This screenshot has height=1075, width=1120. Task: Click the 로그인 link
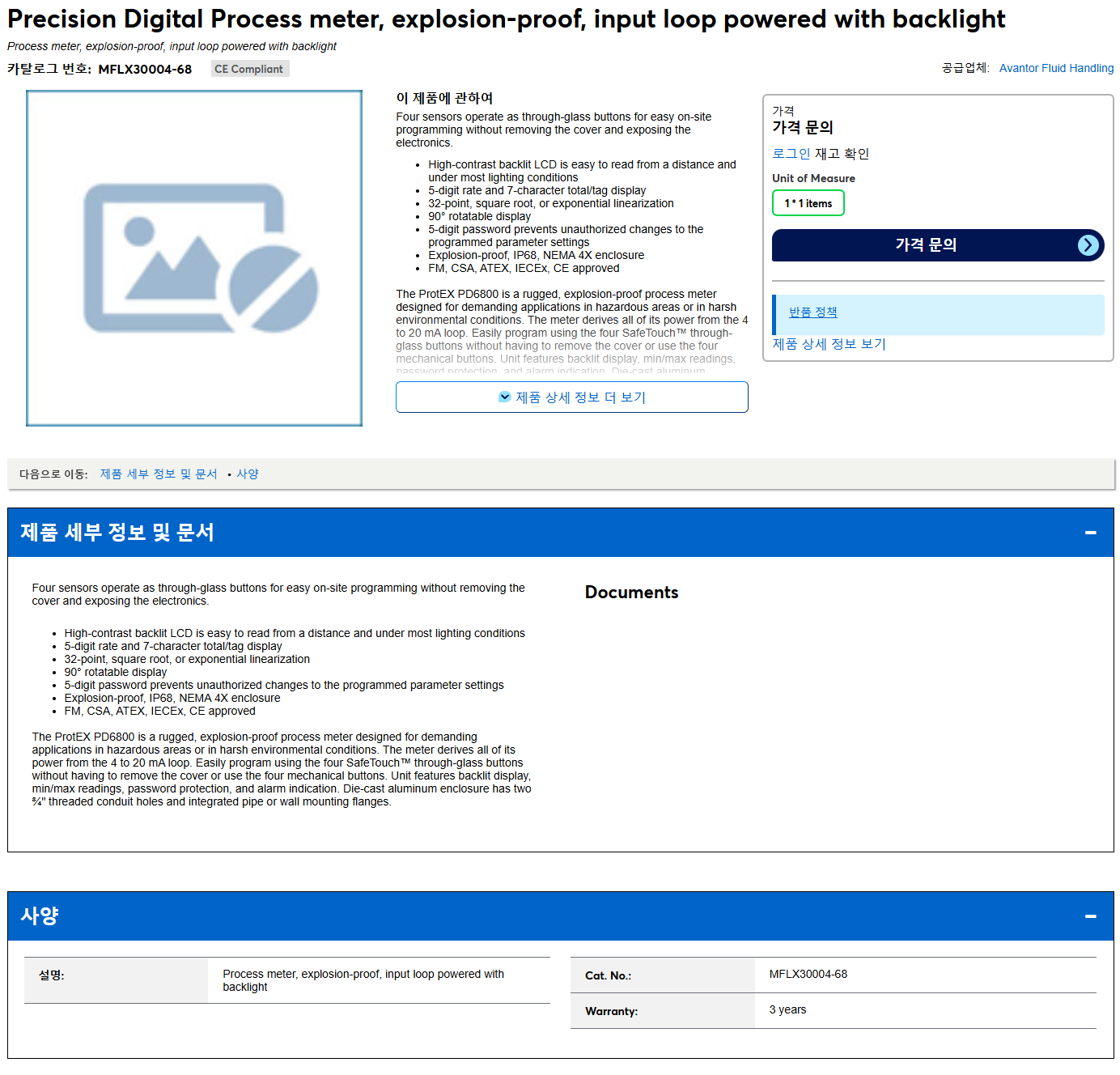(x=791, y=154)
